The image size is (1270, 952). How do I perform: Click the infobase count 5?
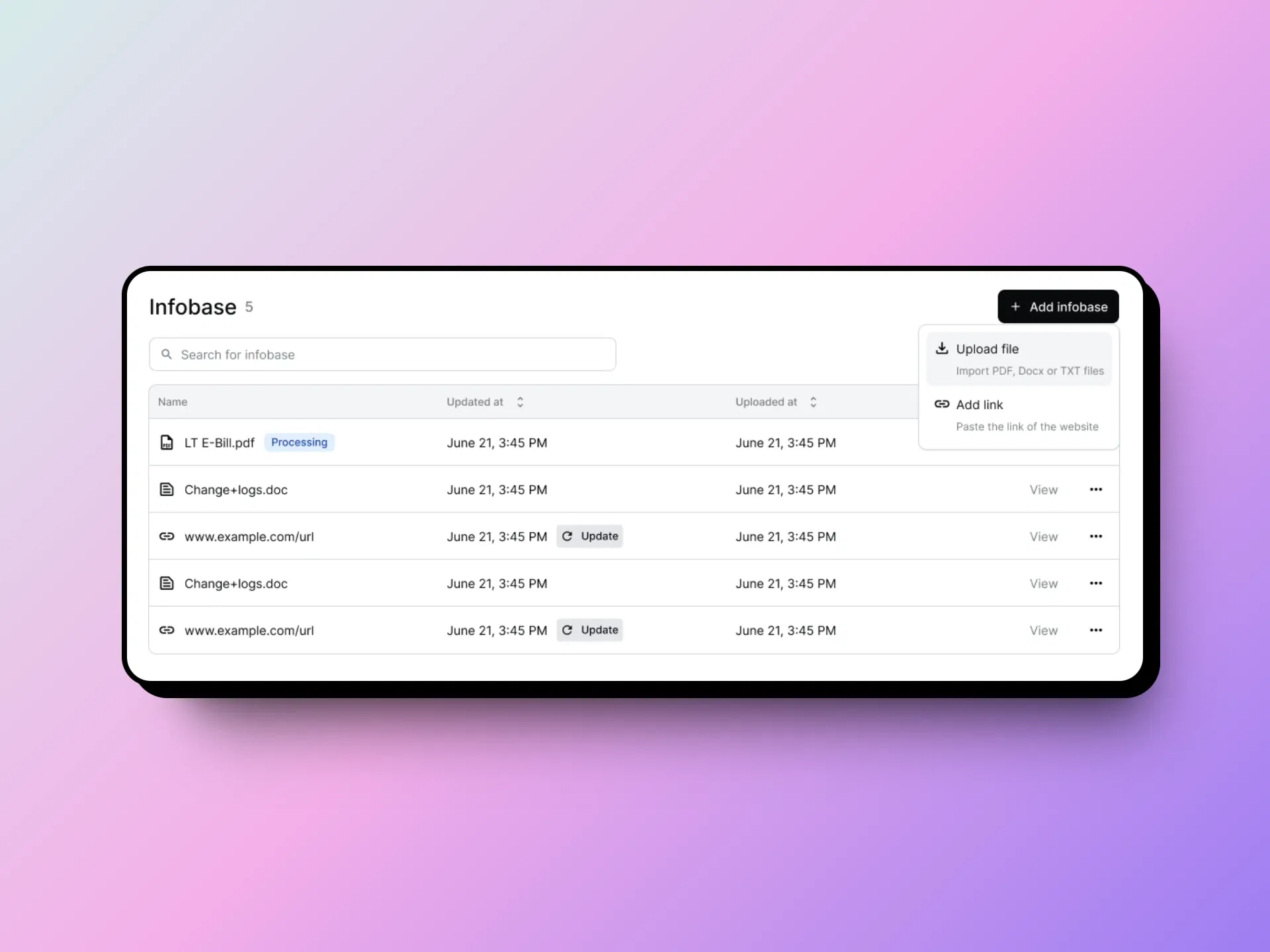tap(249, 307)
